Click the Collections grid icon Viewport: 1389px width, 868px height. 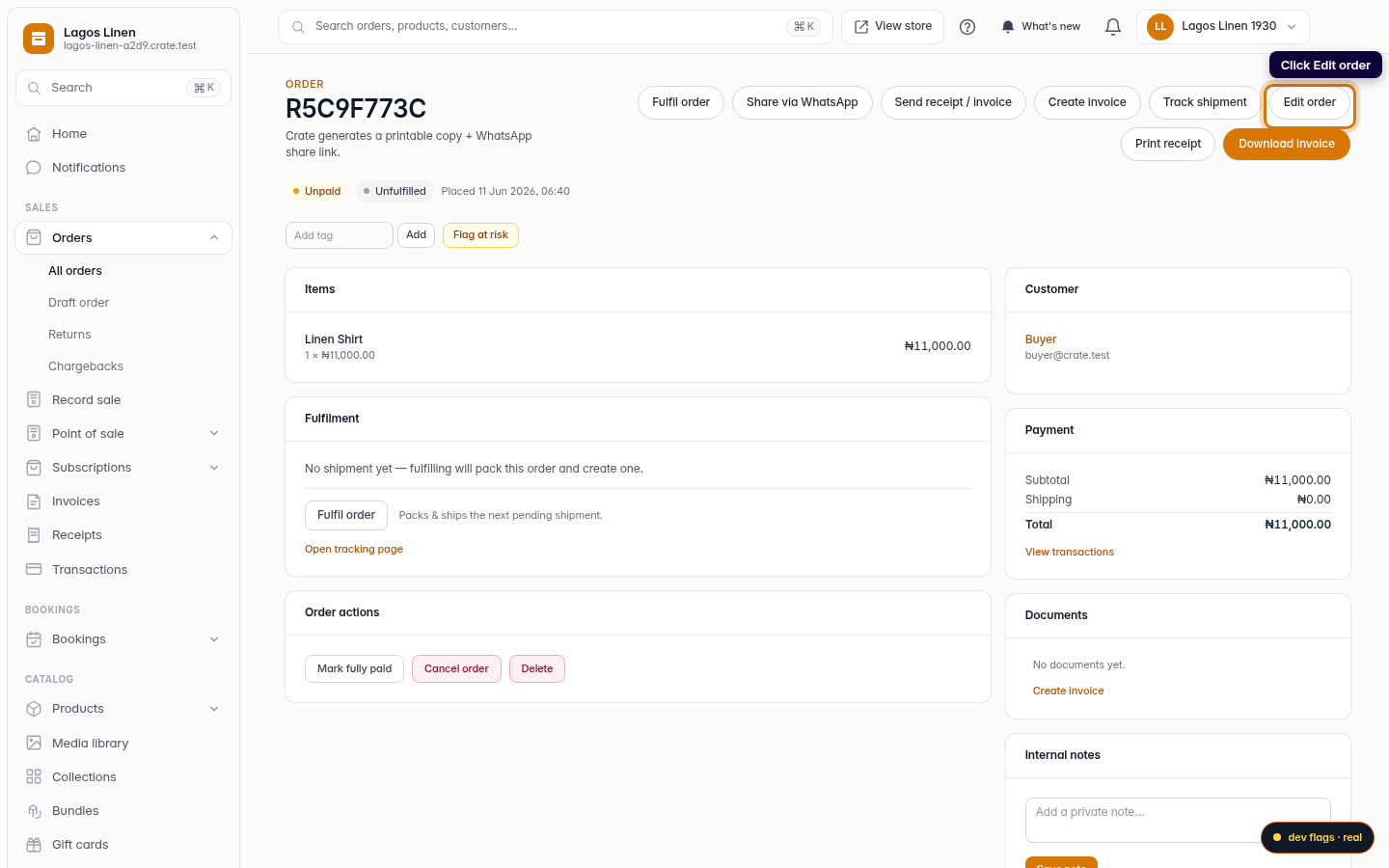34,777
